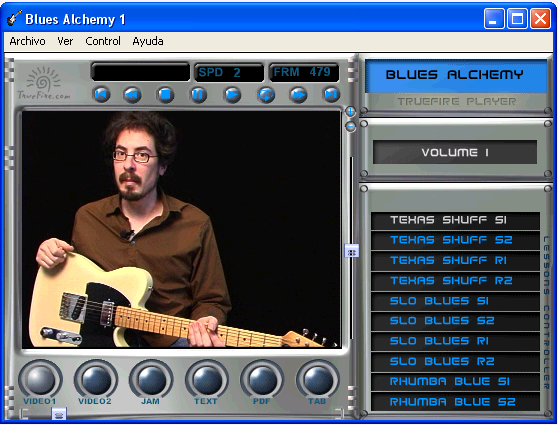Open lesson SLO BLUES S2
This screenshot has height=425, width=558.
click(x=455, y=321)
